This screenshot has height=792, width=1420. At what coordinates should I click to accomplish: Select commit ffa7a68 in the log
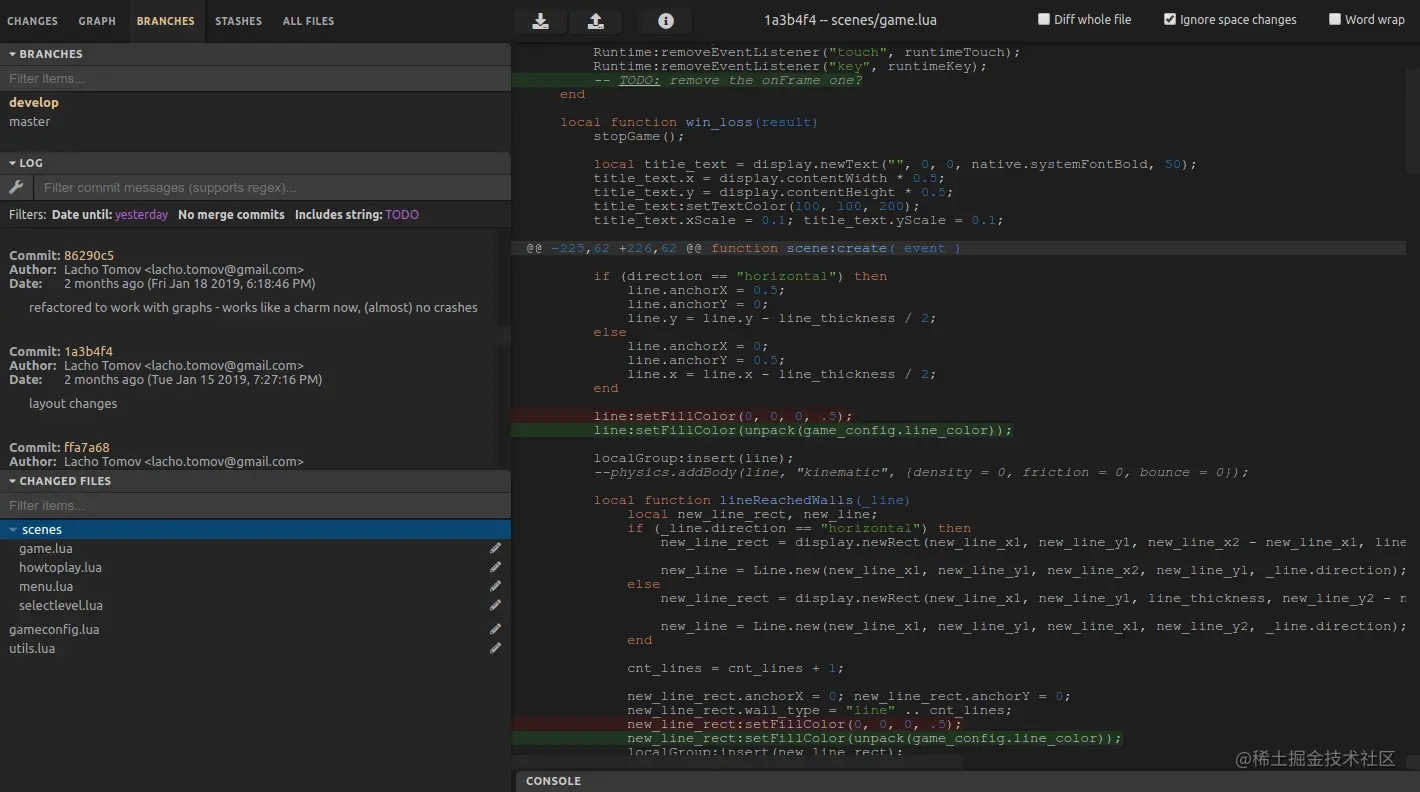click(x=87, y=447)
